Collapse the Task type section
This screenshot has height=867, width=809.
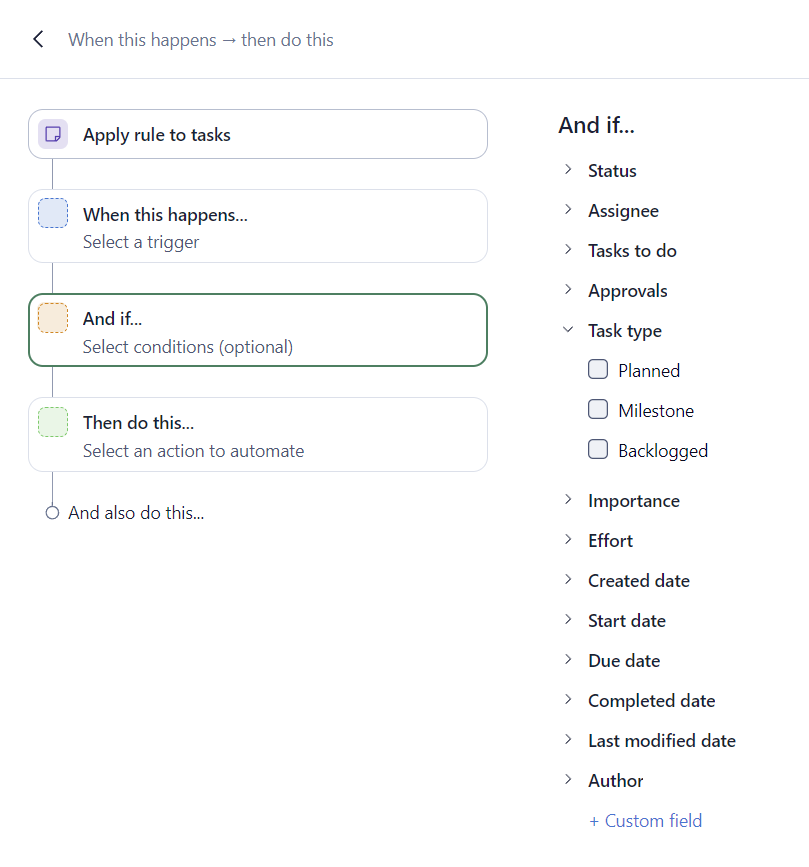[x=568, y=330]
